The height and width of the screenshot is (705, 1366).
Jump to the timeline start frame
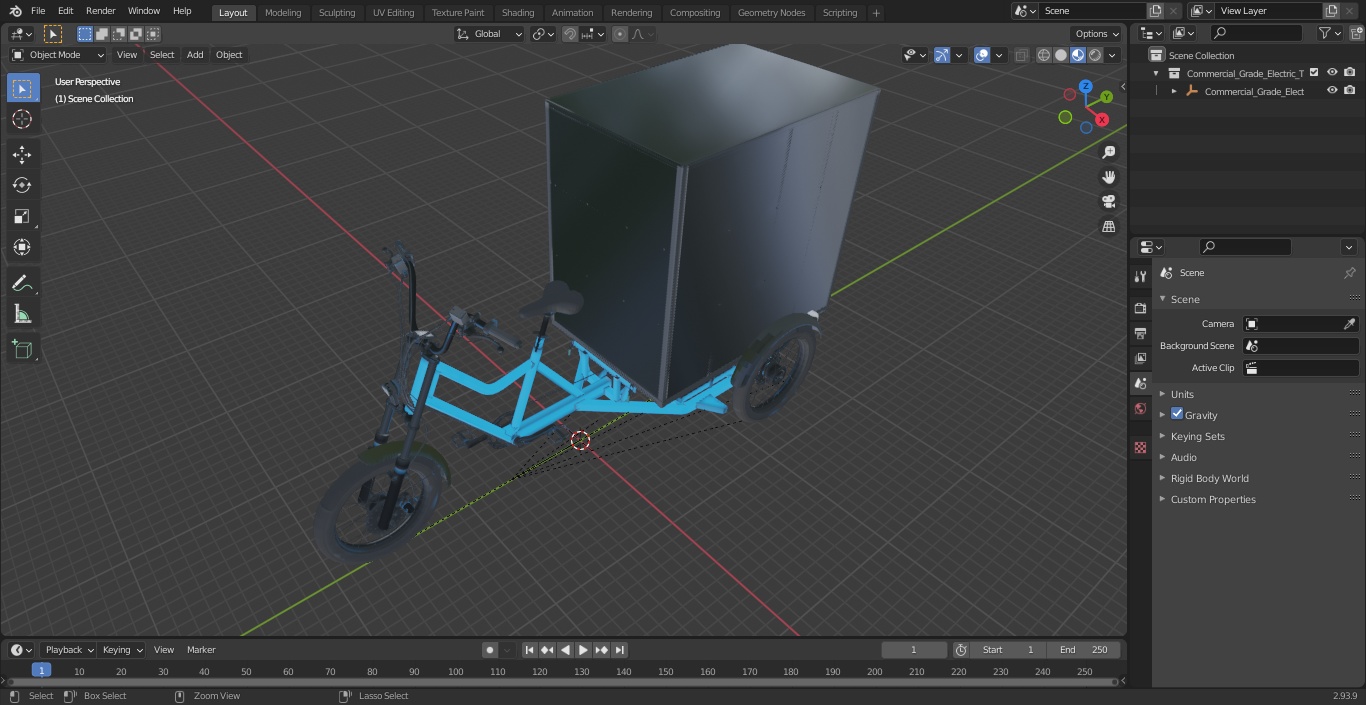tap(529, 650)
